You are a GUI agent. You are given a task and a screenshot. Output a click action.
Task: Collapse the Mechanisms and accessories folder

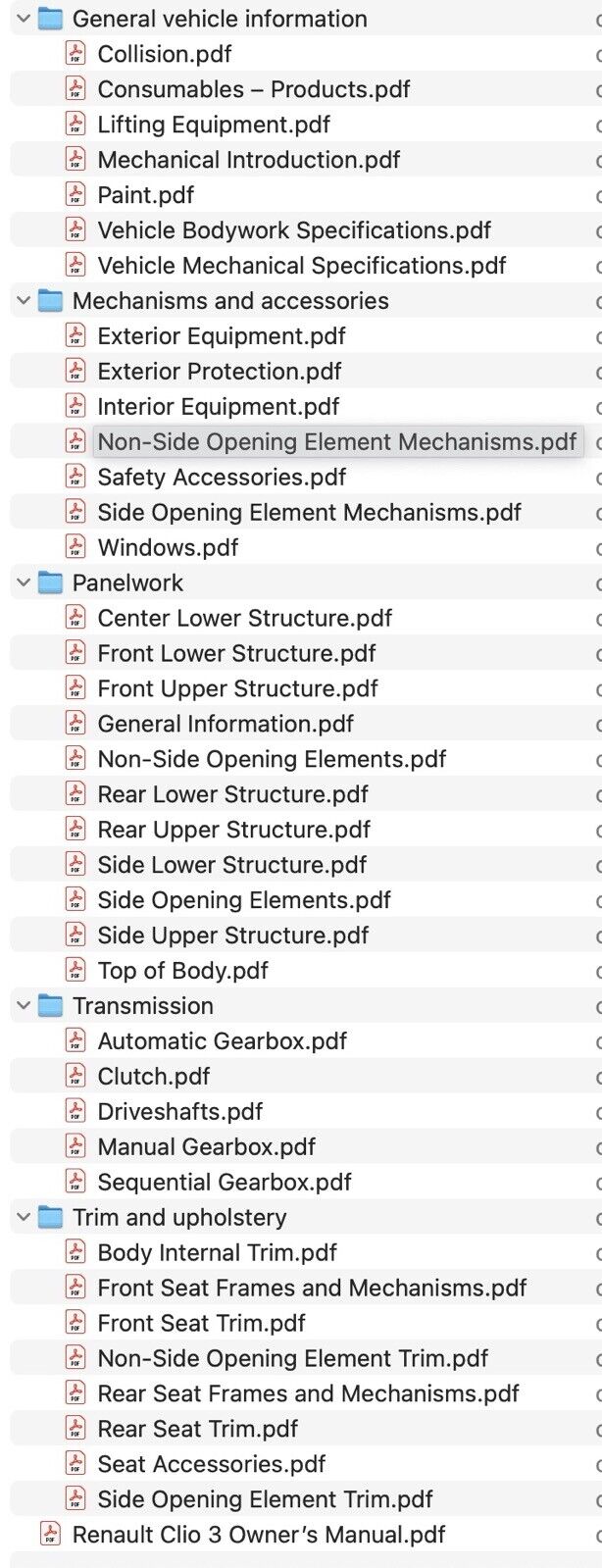(24, 301)
